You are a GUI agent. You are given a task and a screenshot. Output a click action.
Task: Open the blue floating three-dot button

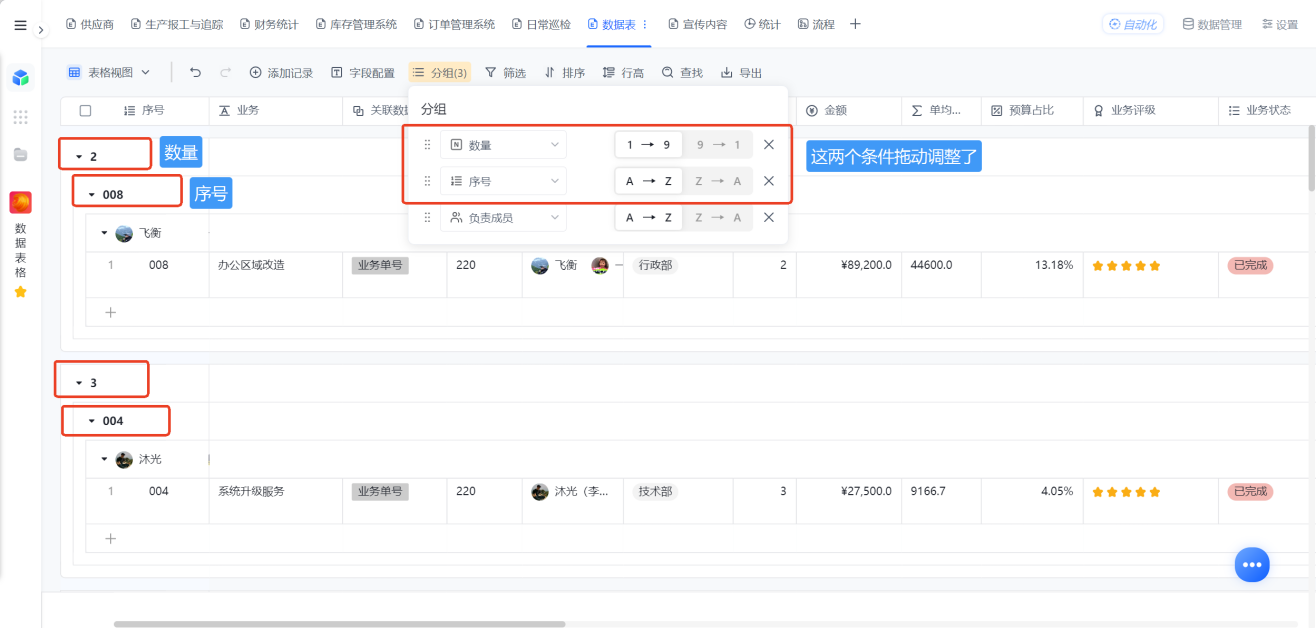click(1251, 564)
